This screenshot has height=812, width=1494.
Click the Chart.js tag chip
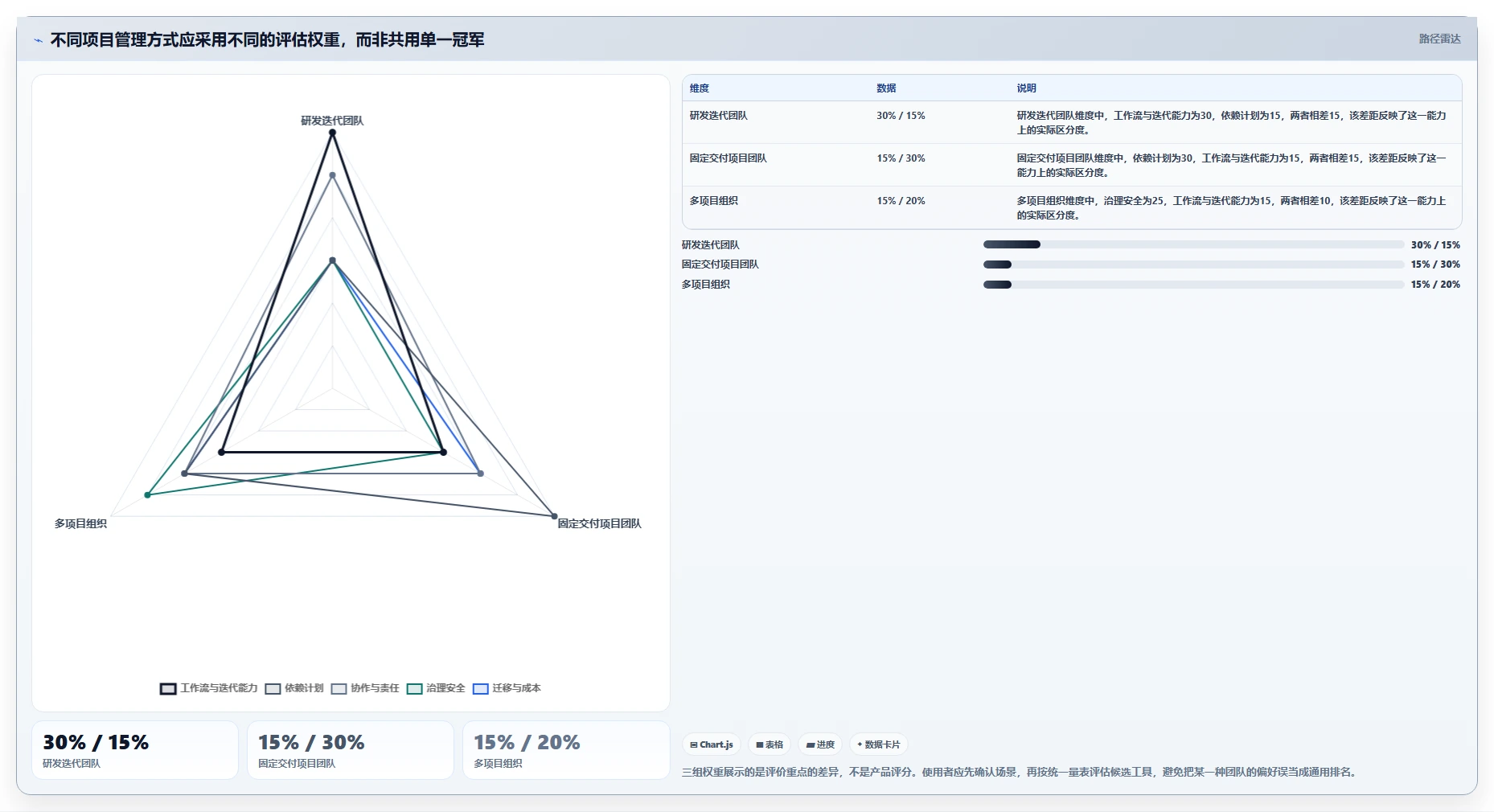point(712,744)
